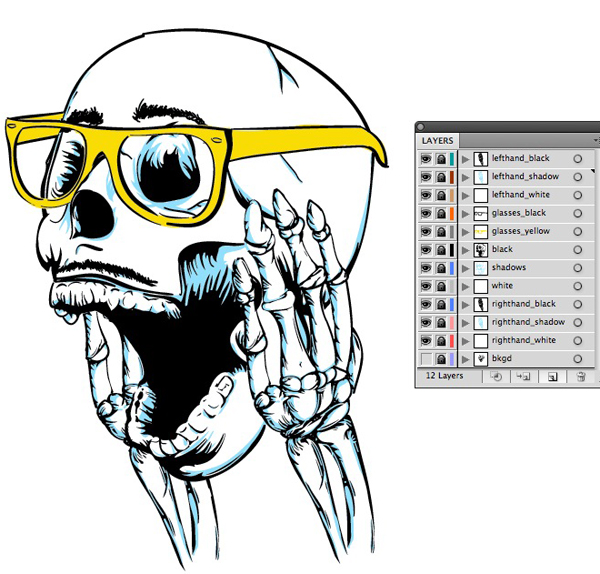Click target circle for black layer

[x=578, y=249]
